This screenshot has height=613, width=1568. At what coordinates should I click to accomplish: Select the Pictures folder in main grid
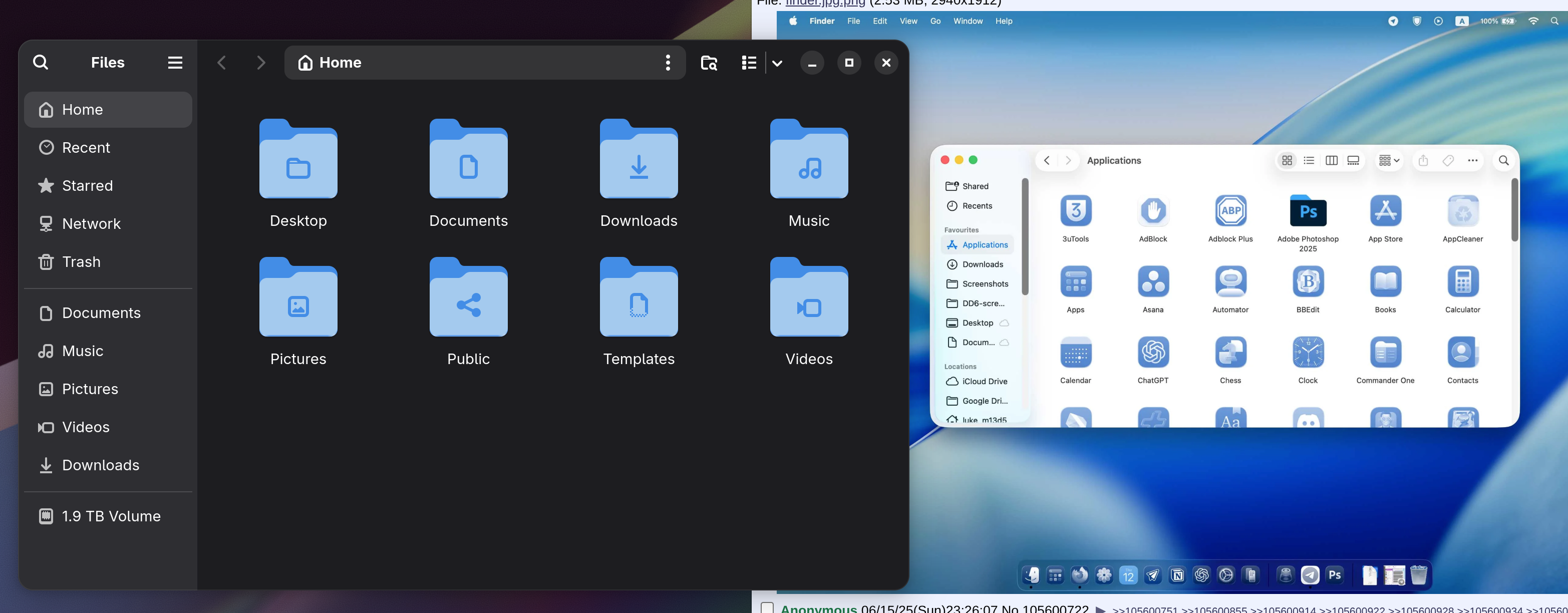coord(298,297)
